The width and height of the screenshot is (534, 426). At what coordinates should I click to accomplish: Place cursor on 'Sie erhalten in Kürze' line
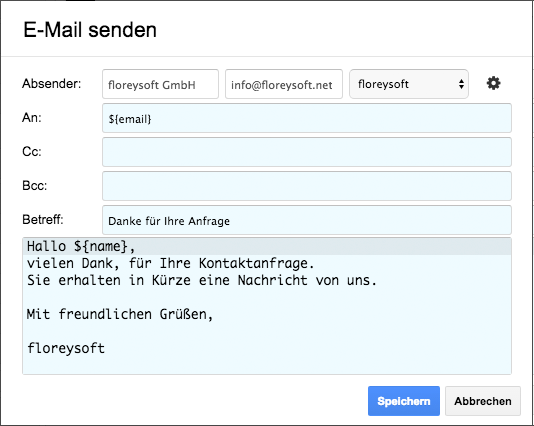(202, 280)
